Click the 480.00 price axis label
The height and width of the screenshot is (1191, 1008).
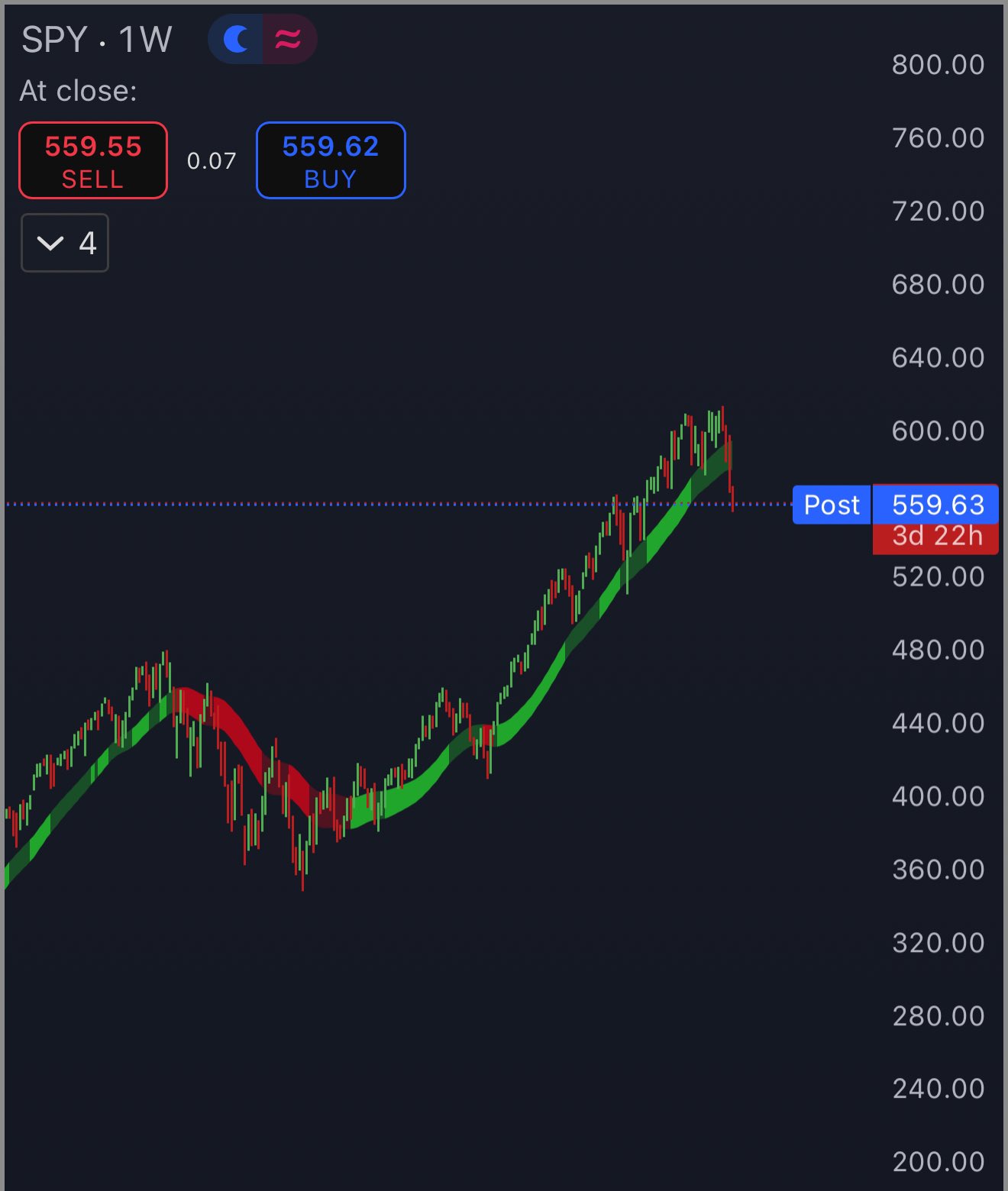click(939, 650)
